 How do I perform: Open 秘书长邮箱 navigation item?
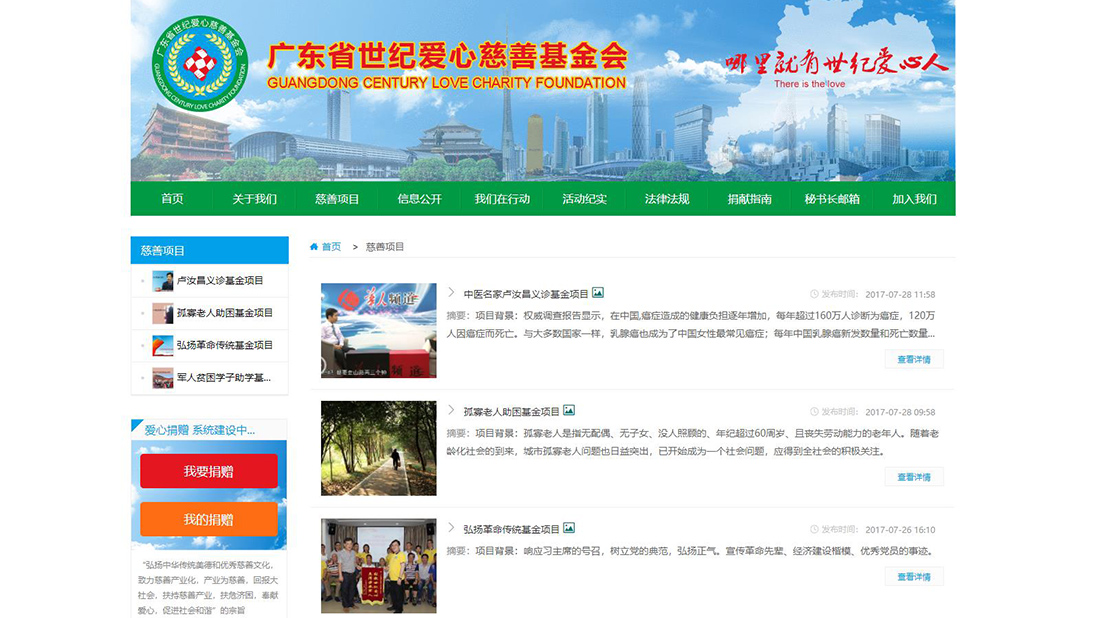tap(832, 199)
